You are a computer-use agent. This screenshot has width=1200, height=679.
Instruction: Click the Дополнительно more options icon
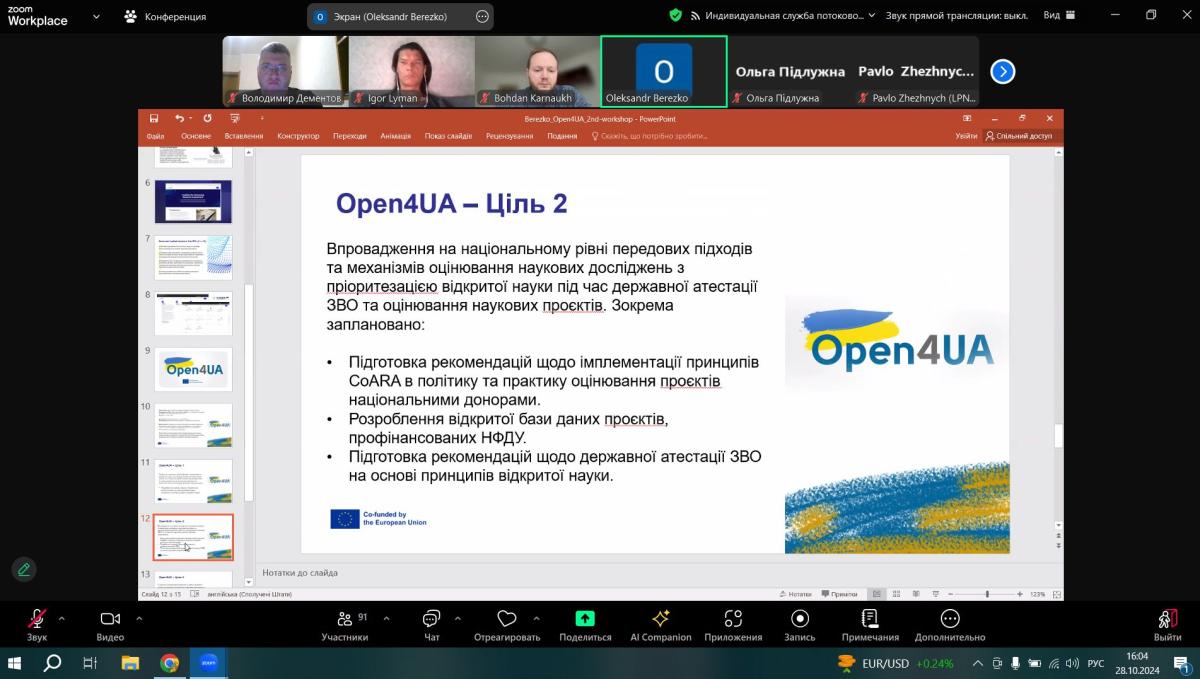(950, 619)
